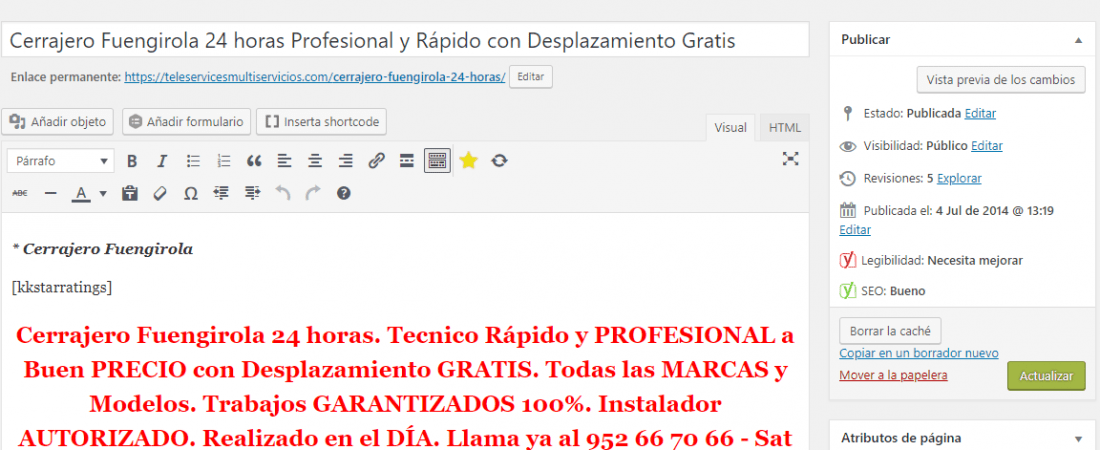
Task: Switch to the HTML editor tab
Action: [784, 128]
